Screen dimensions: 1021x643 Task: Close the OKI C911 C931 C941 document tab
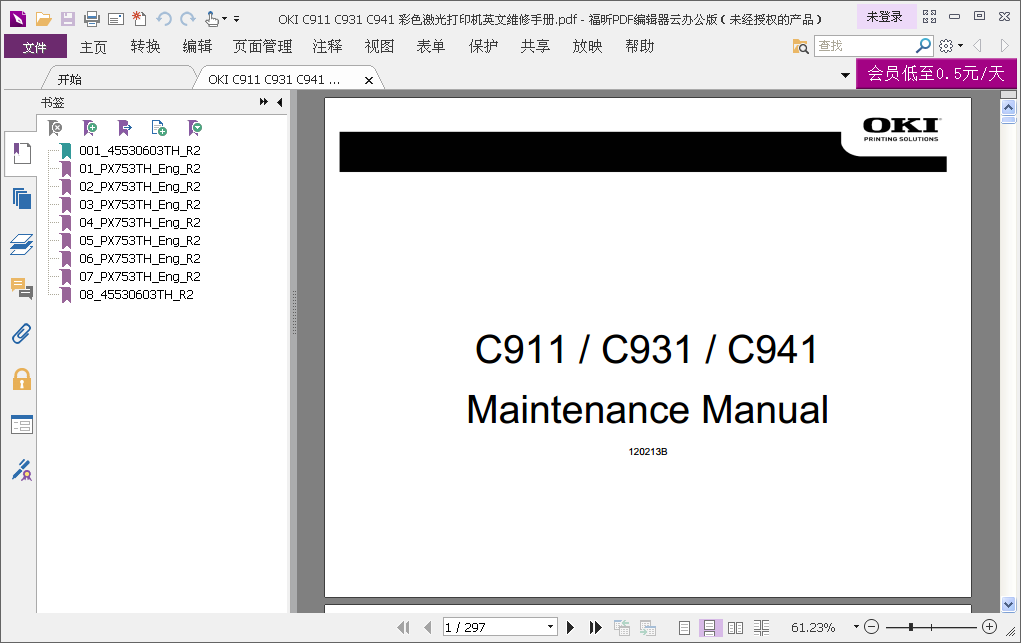point(369,80)
